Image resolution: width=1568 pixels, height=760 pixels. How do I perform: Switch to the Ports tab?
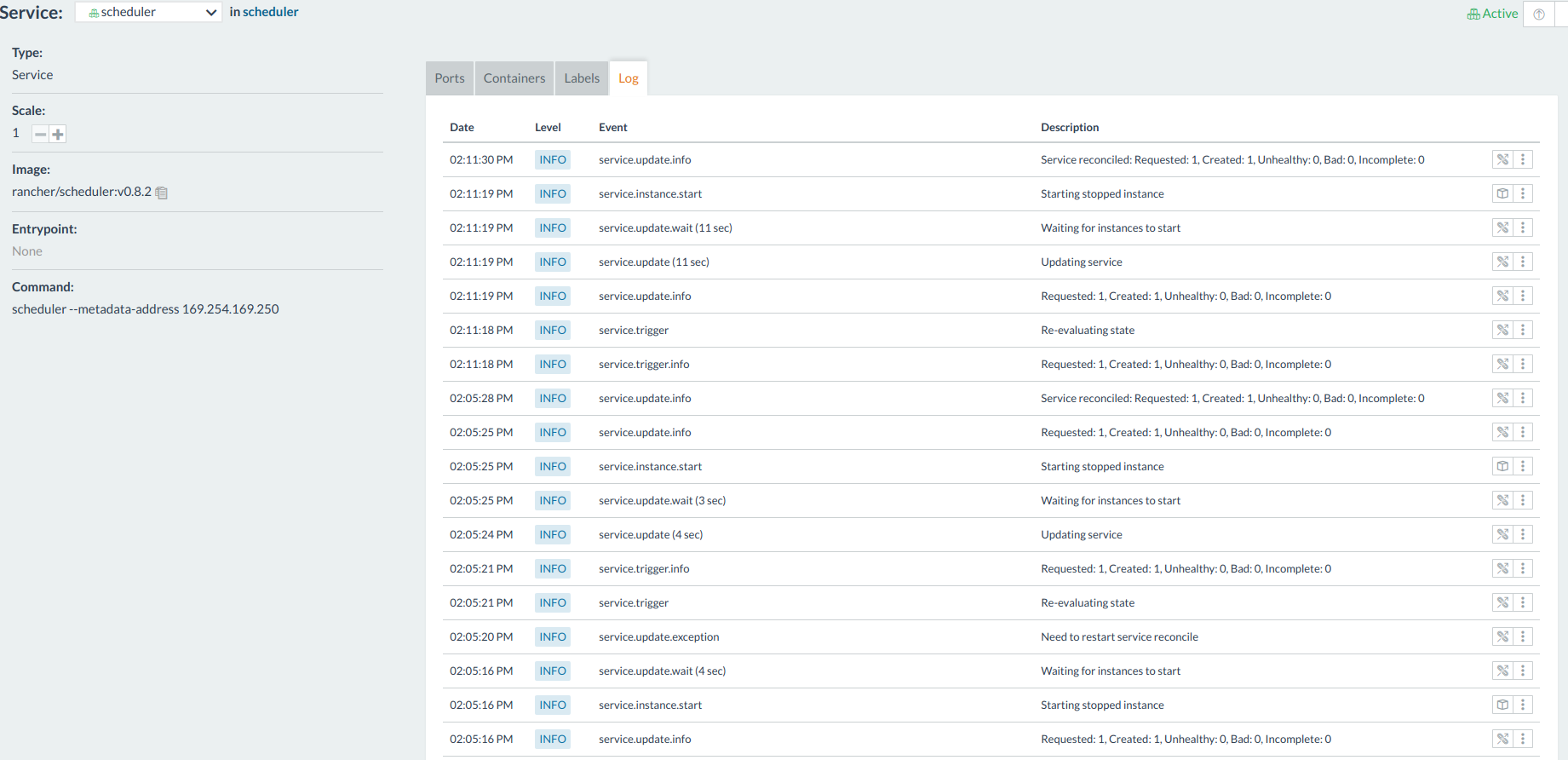450,78
